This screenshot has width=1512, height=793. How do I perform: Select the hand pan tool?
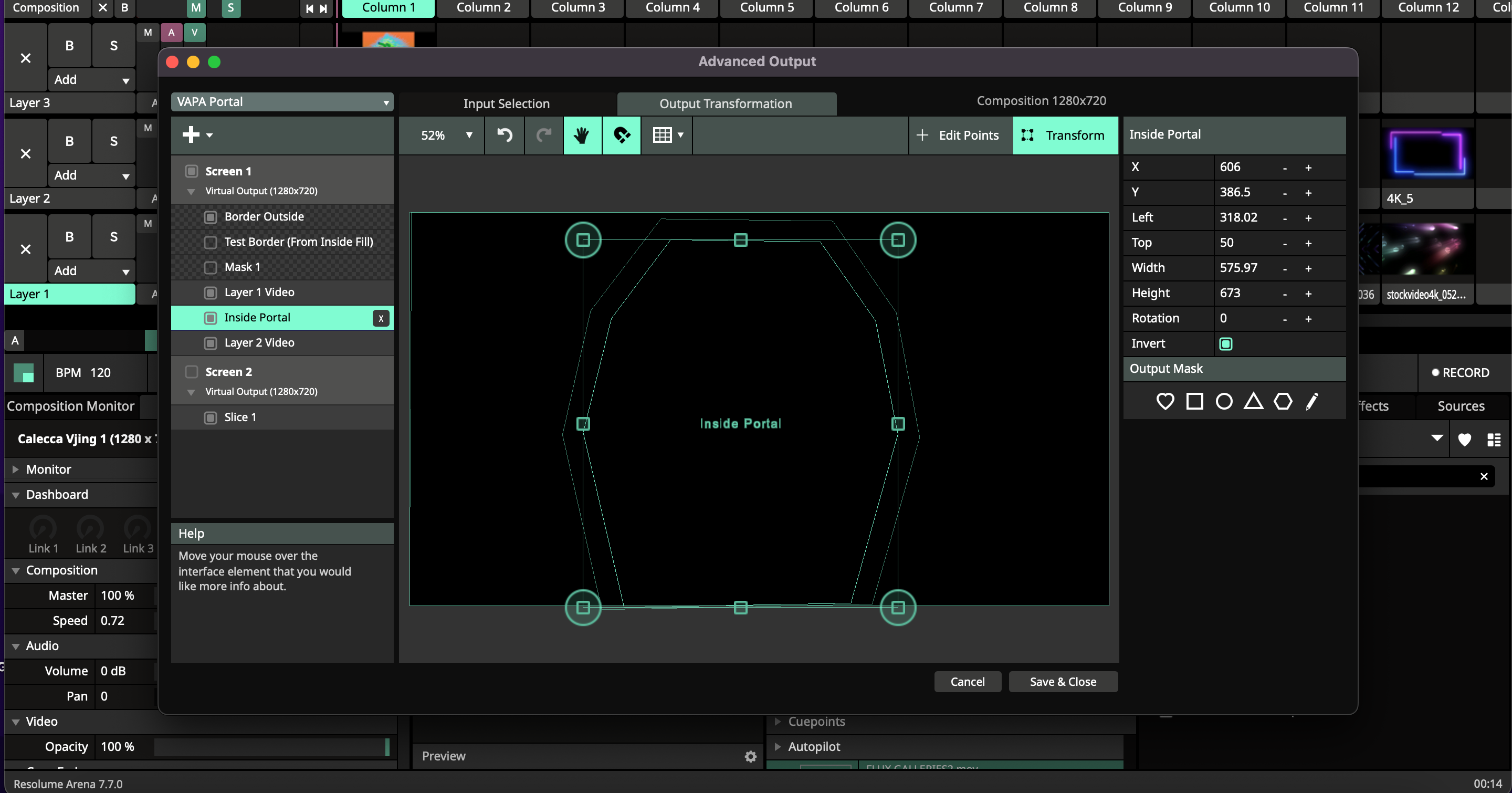[582, 135]
